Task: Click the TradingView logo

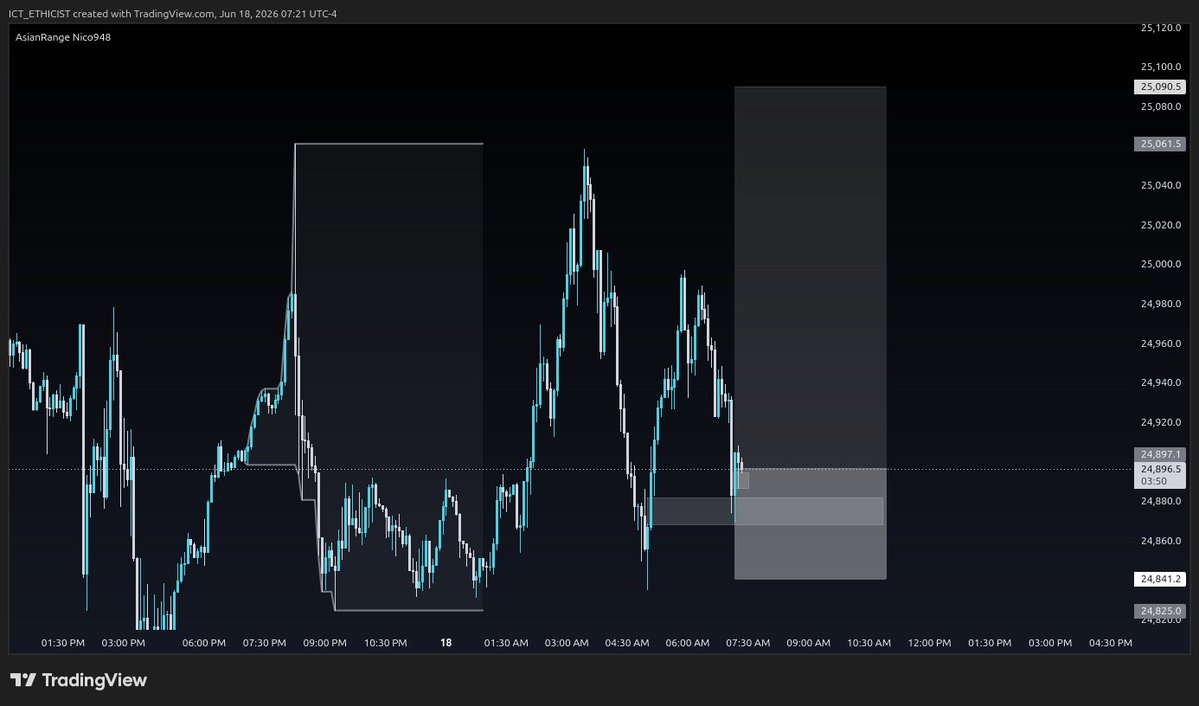Action: 78,680
